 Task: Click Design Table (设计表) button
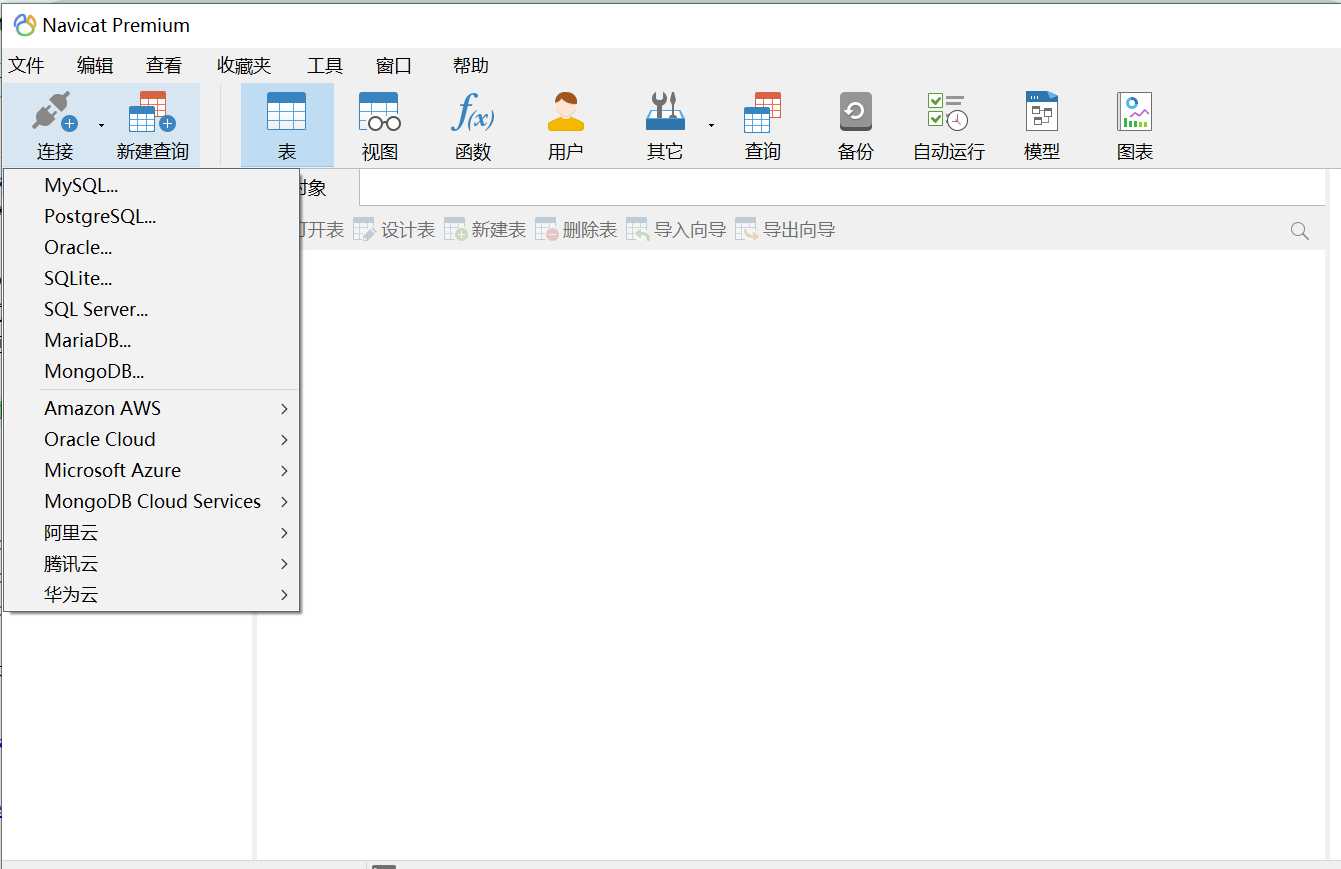[x=394, y=230]
